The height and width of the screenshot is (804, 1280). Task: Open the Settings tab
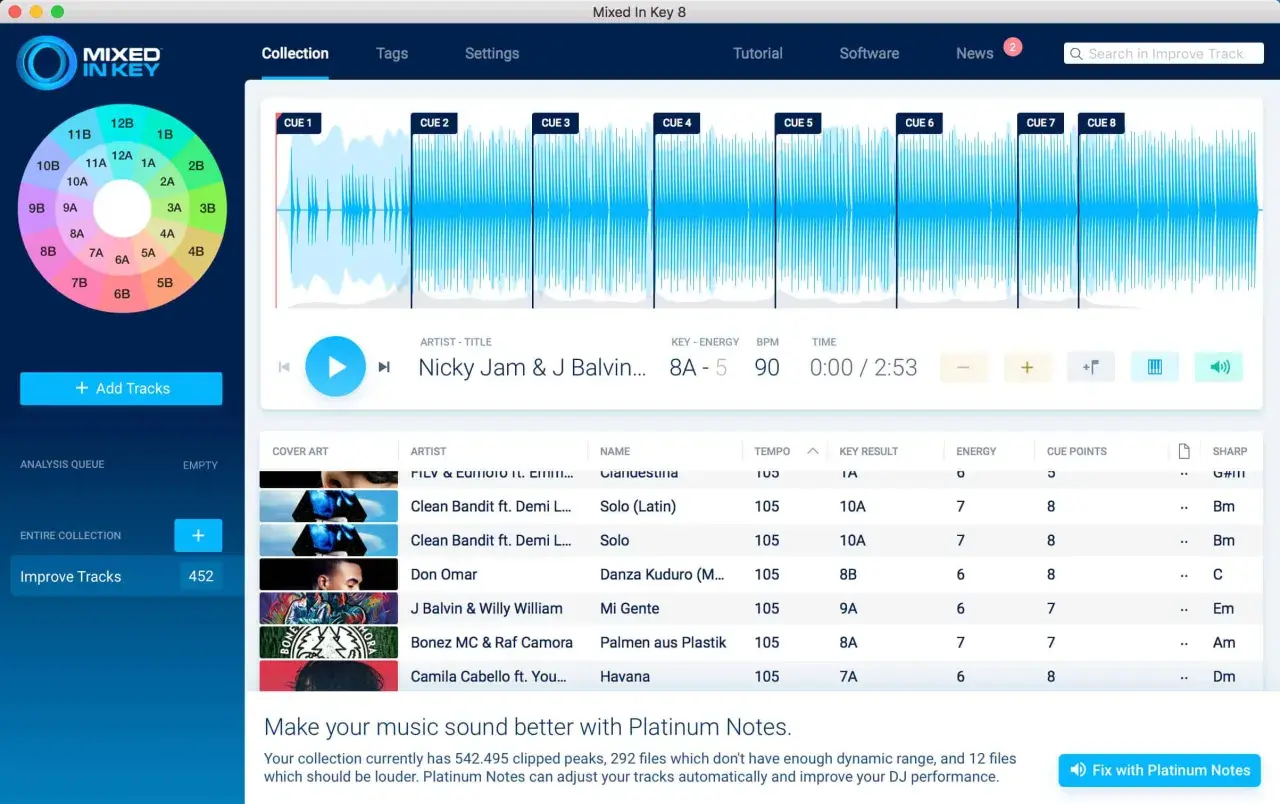(492, 53)
